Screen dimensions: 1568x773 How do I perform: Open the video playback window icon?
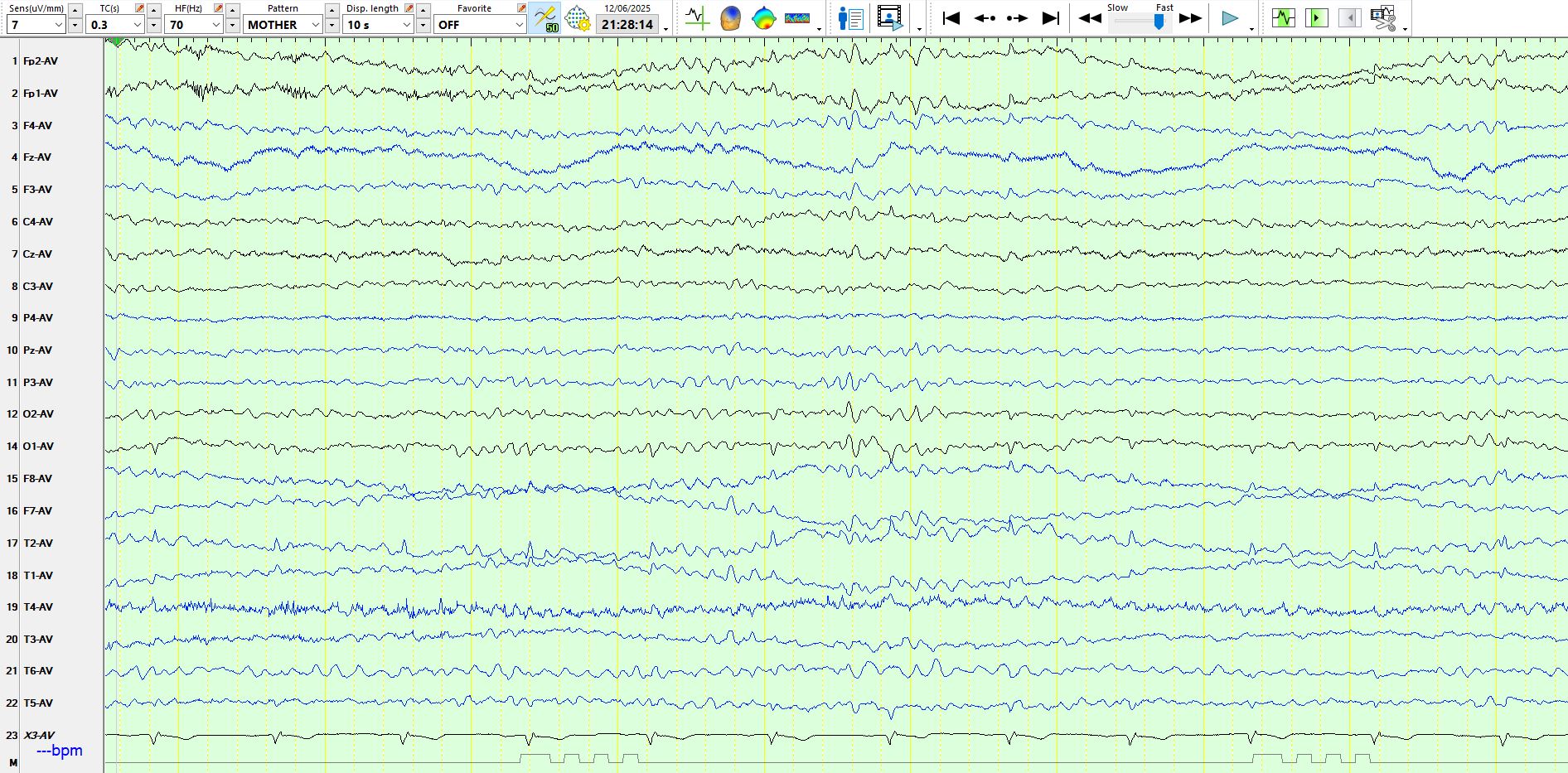pyautogui.click(x=889, y=17)
